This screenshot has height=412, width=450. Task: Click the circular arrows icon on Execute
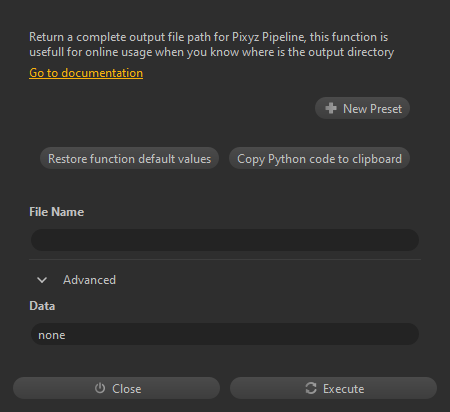[311, 388]
